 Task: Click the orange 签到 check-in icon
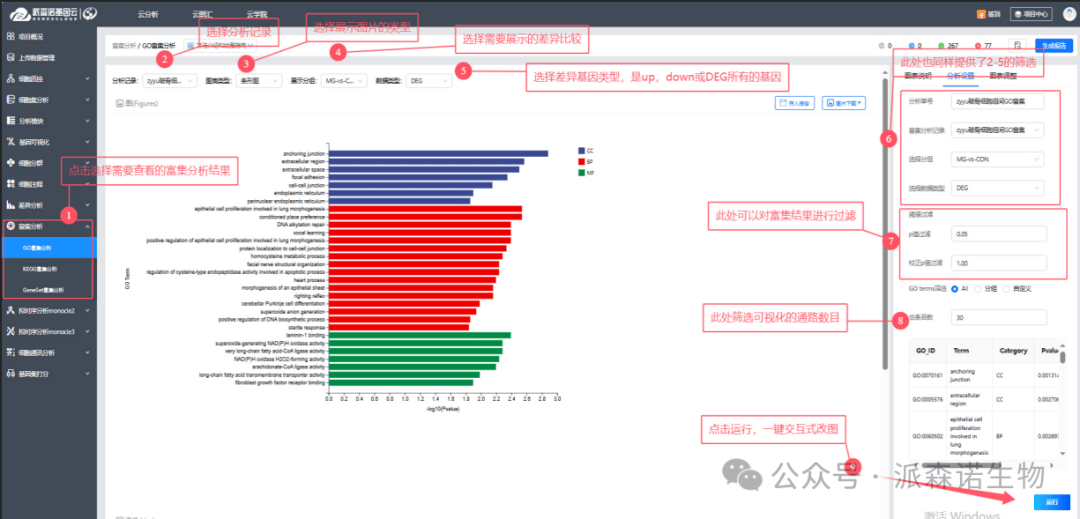click(980, 14)
